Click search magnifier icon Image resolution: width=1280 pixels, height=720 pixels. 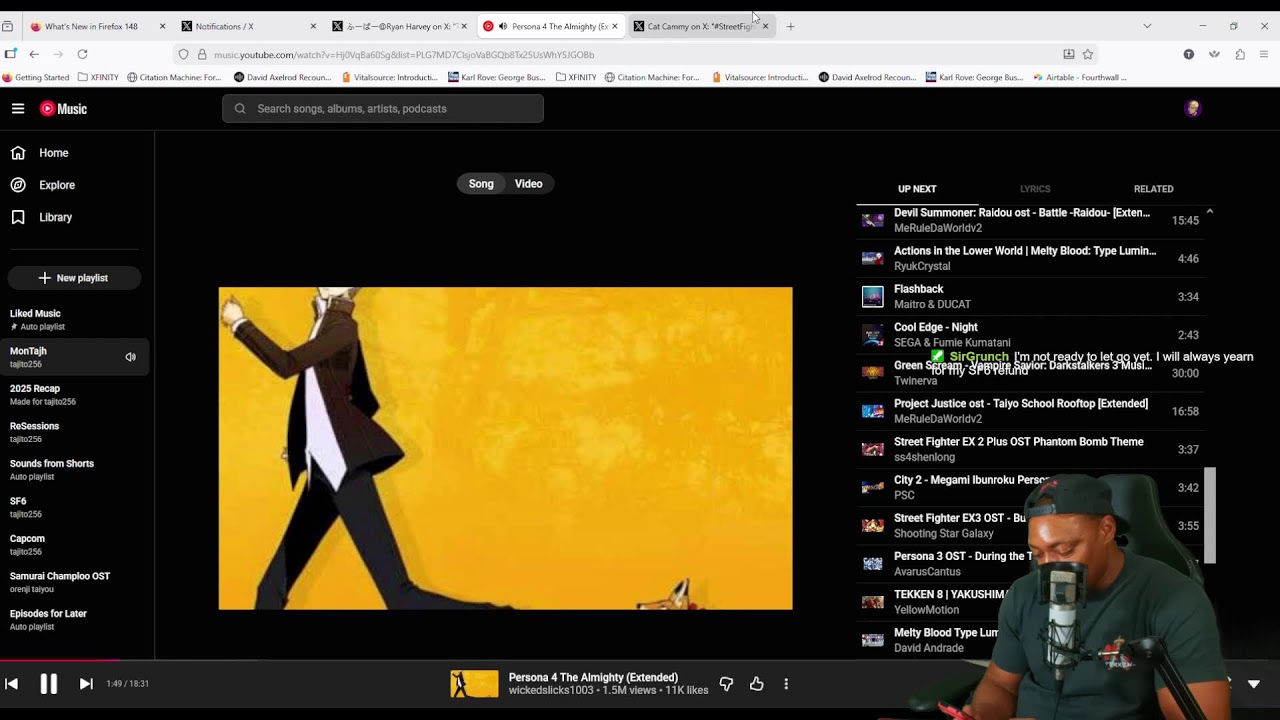pos(240,109)
